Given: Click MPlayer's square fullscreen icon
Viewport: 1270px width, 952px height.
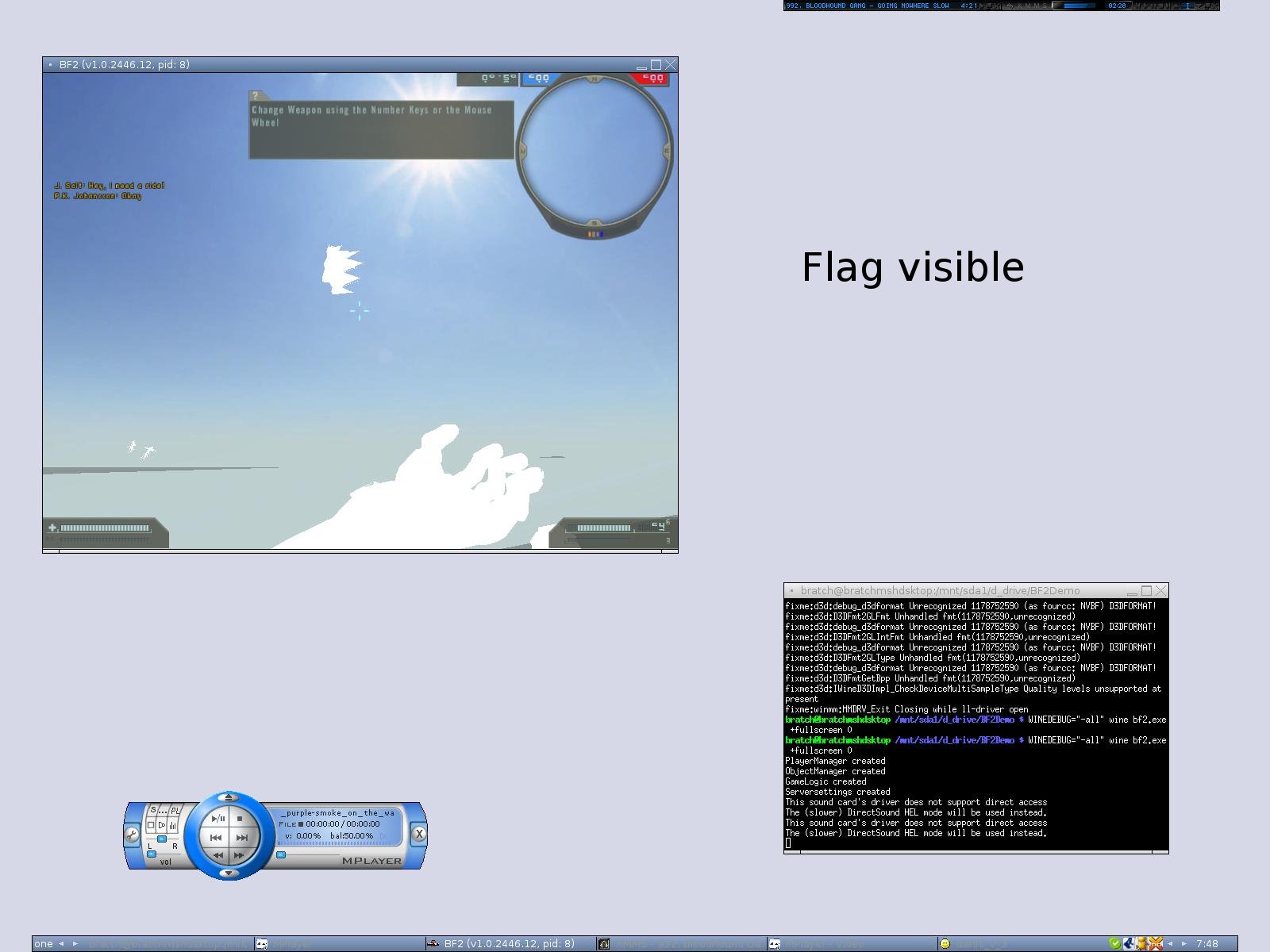Looking at the screenshot, I should click(x=151, y=825).
